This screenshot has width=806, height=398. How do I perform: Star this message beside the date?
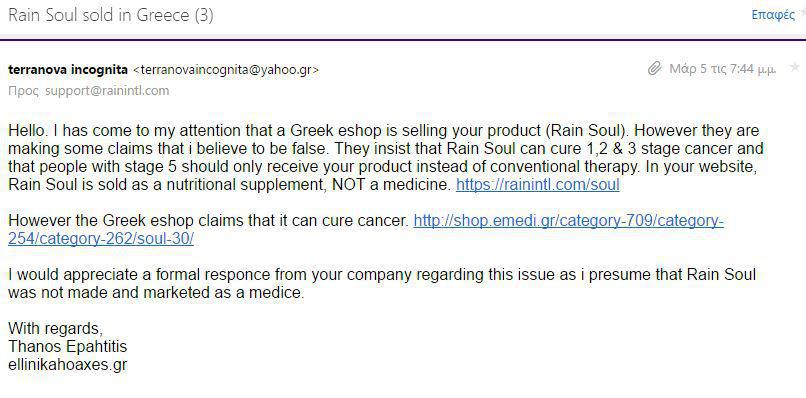[795, 67]
